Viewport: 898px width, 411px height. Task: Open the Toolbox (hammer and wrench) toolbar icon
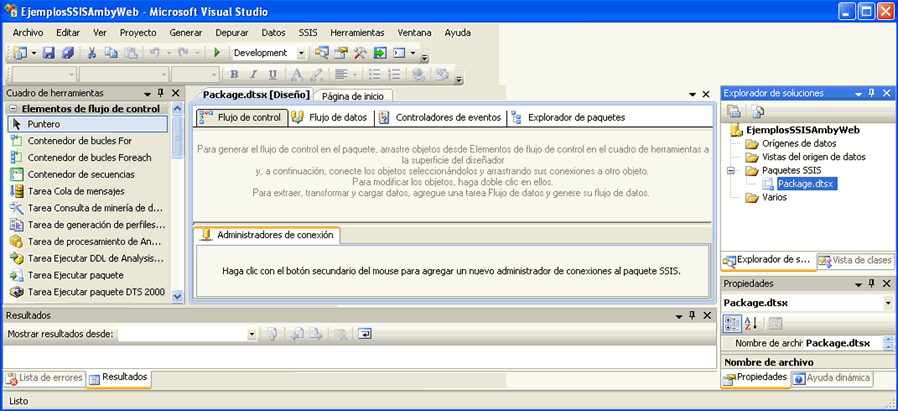(x=360, y=53)
